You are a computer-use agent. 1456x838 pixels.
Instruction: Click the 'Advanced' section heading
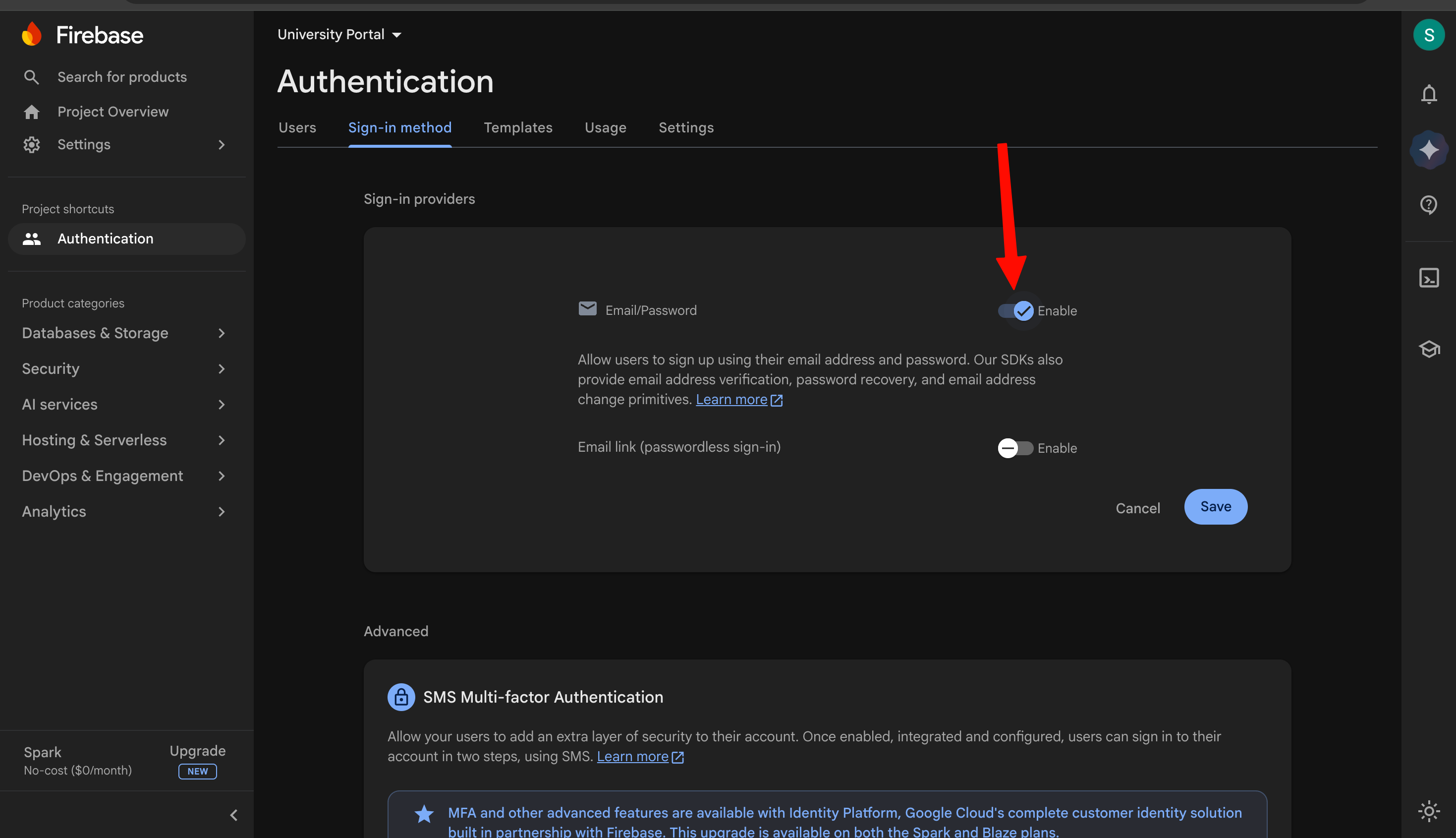click(396, 631)
